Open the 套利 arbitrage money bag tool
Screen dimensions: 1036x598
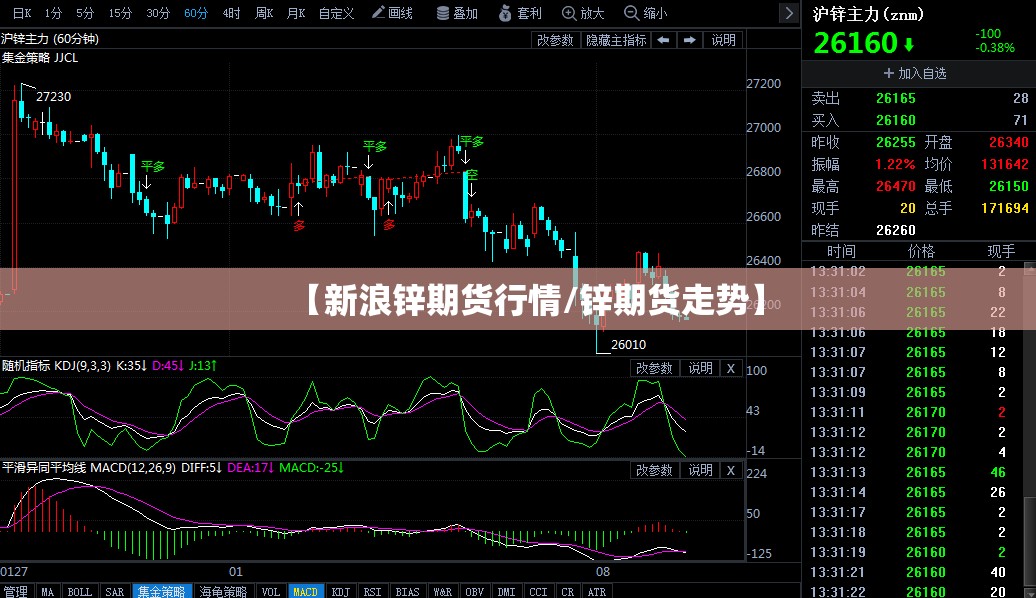pos(520,13)
